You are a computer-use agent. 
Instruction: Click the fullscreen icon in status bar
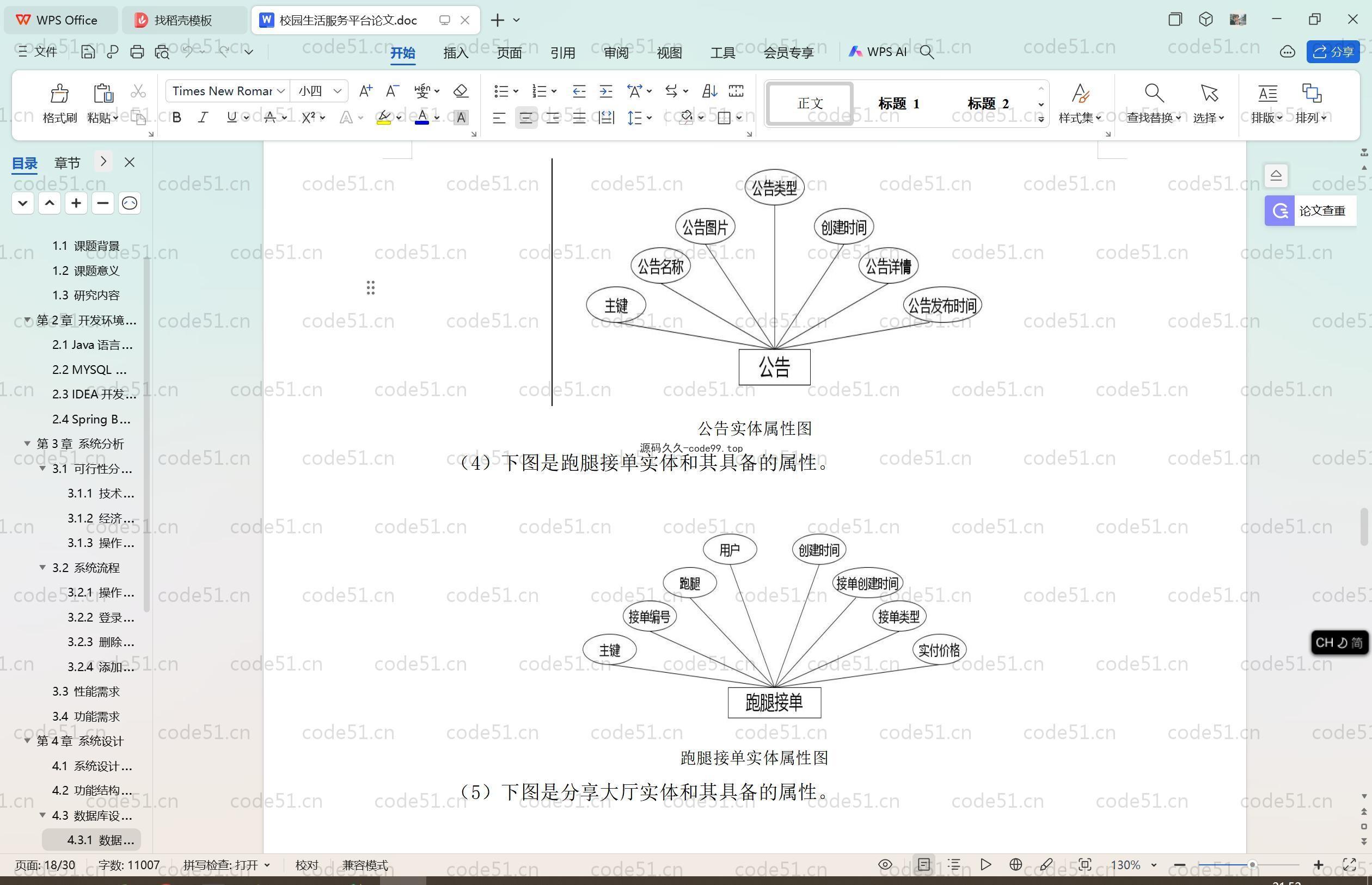(x=1350, y=864)
